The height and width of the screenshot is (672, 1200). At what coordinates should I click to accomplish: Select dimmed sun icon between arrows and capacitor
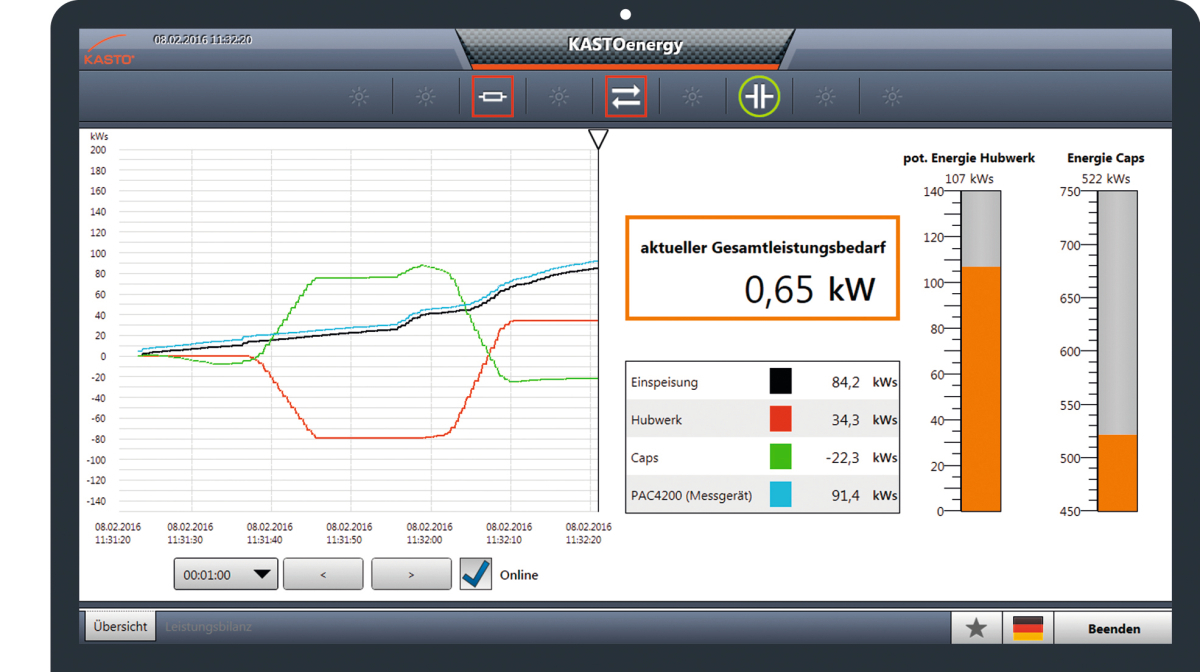[x=692, y=97]
